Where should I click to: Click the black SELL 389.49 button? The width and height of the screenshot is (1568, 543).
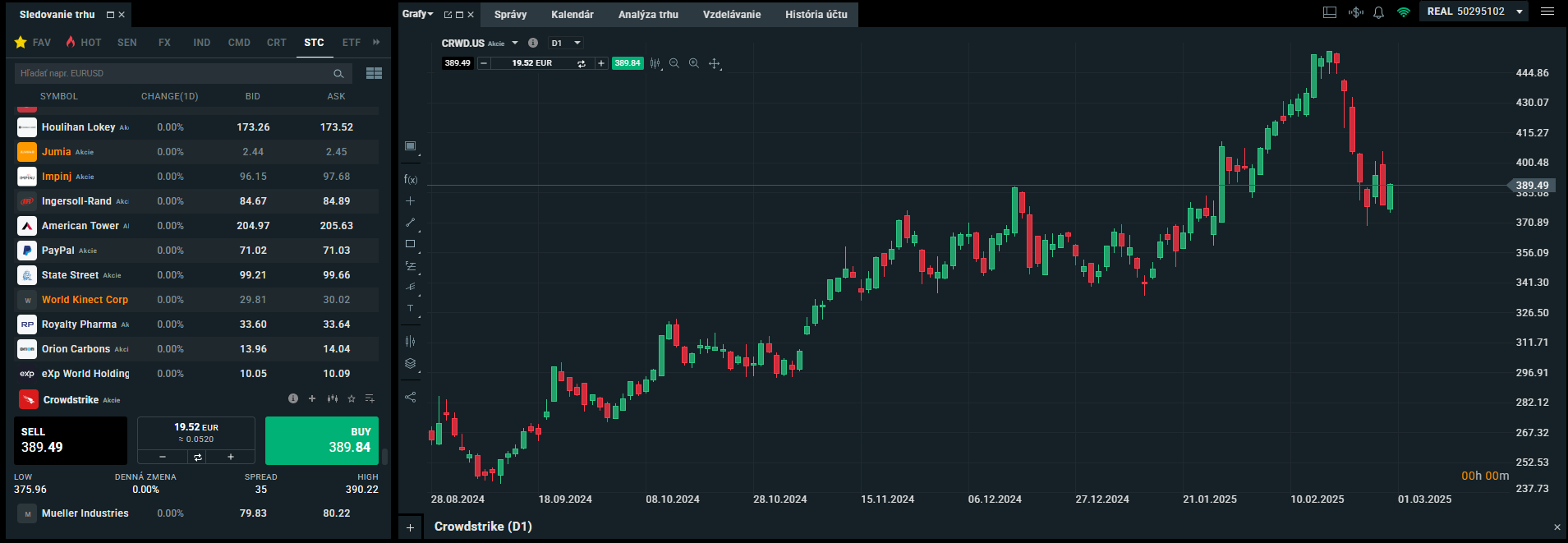(71, 440)
